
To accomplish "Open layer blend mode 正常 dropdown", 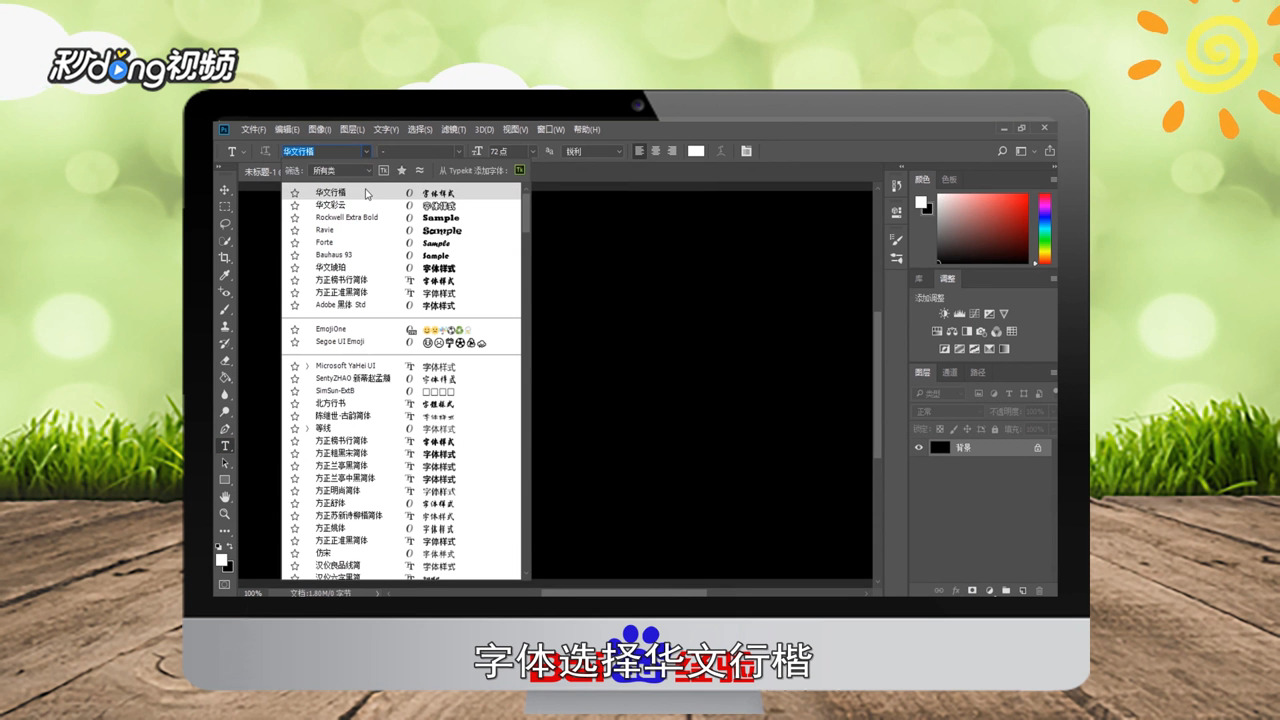I will click(947, 411).
